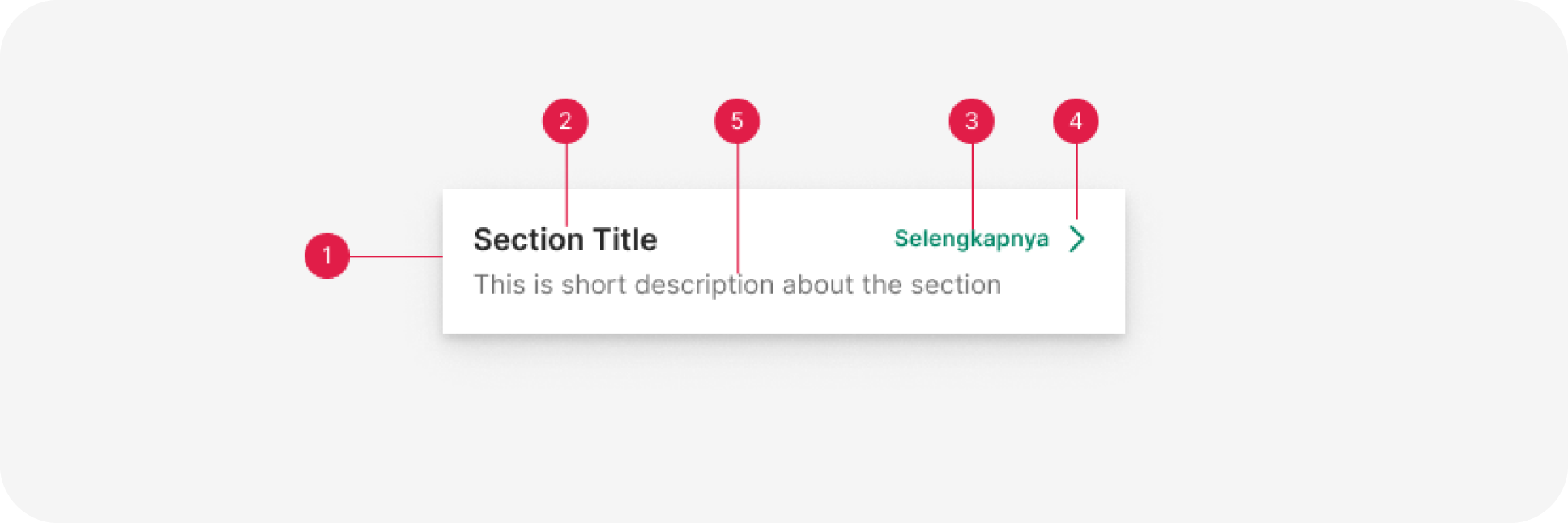Click the red badge numbered 3
The image size is (1568, 523).
pos(971,121)
